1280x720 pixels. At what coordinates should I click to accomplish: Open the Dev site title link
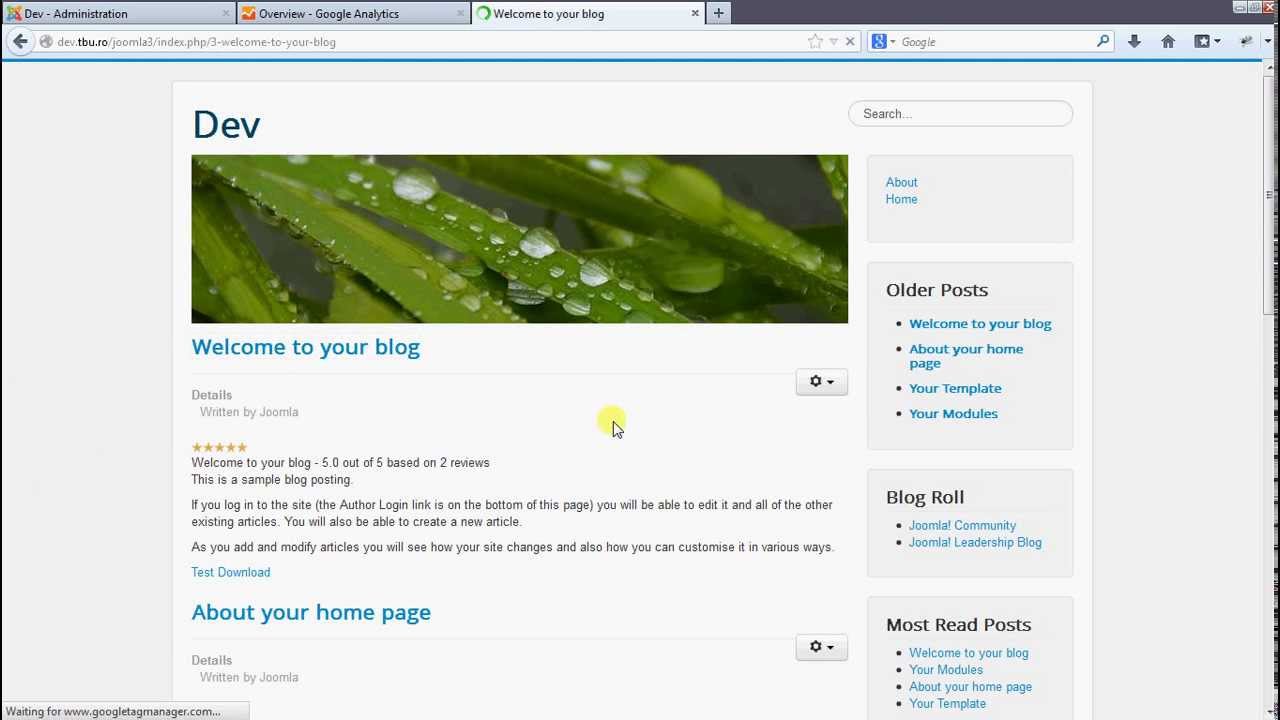(x=226, y=125)
